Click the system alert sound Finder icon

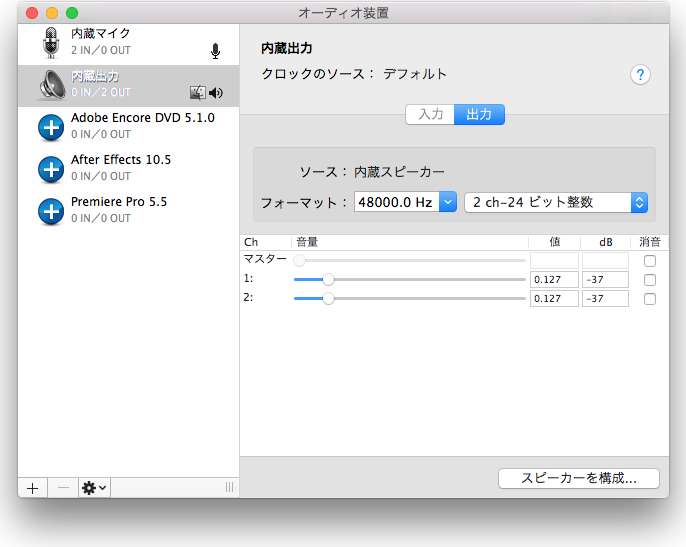[198, 92]
